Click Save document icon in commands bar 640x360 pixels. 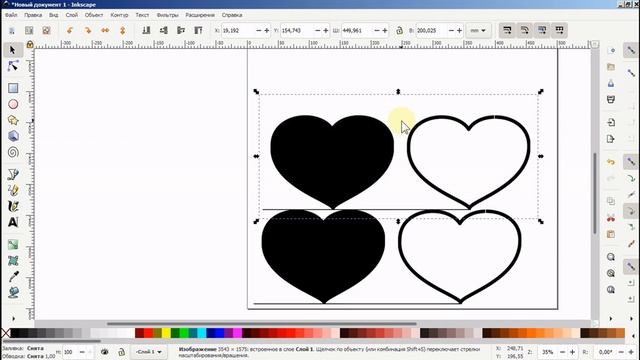[x=611, y=83]
